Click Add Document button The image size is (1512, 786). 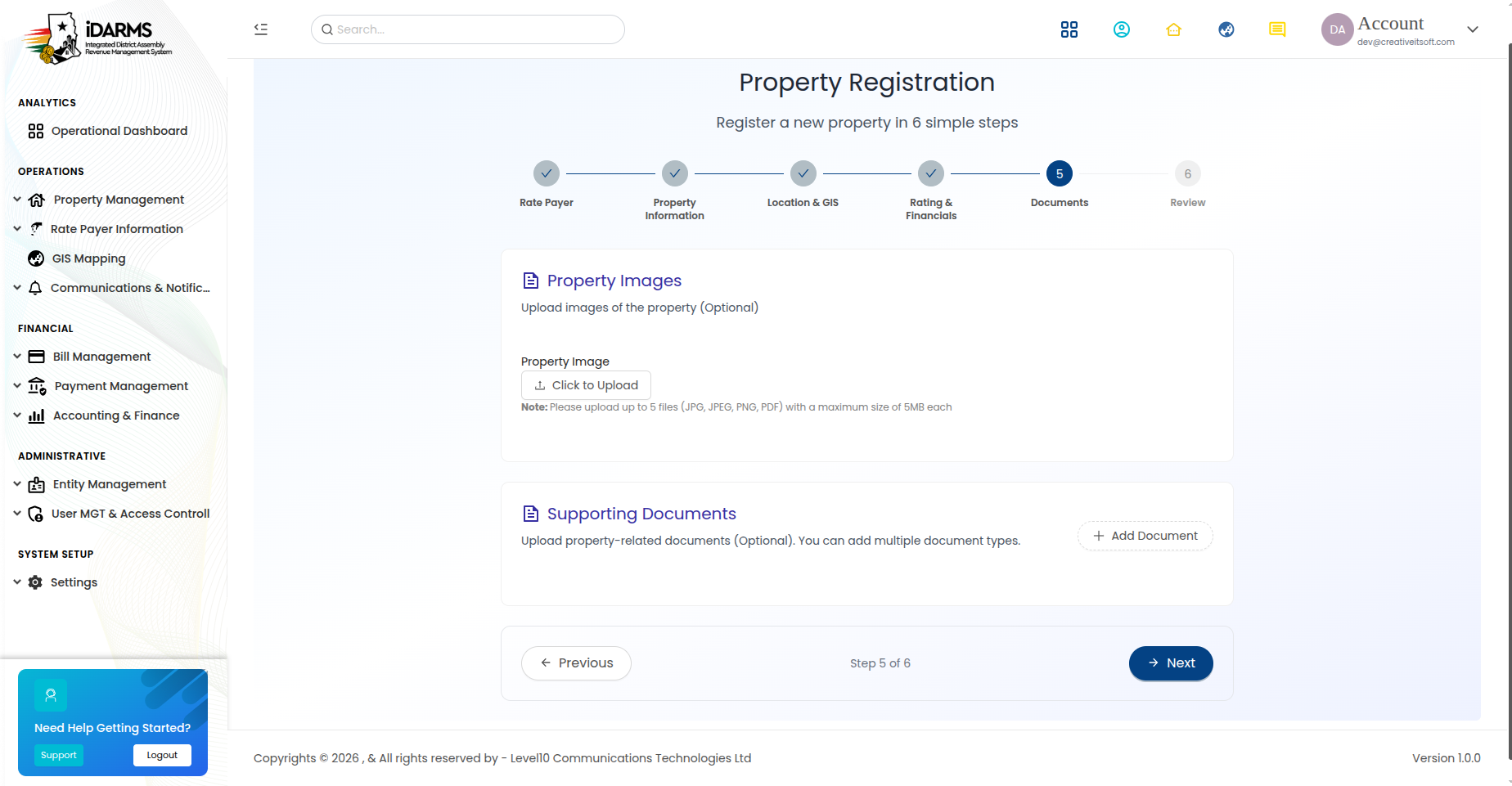click(1145, 536)
